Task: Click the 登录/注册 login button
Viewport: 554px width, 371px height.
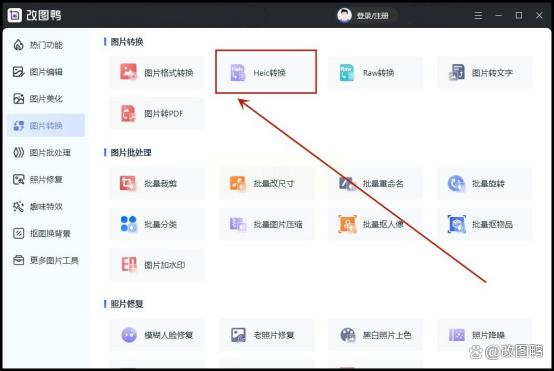Action: pos(366,16)
